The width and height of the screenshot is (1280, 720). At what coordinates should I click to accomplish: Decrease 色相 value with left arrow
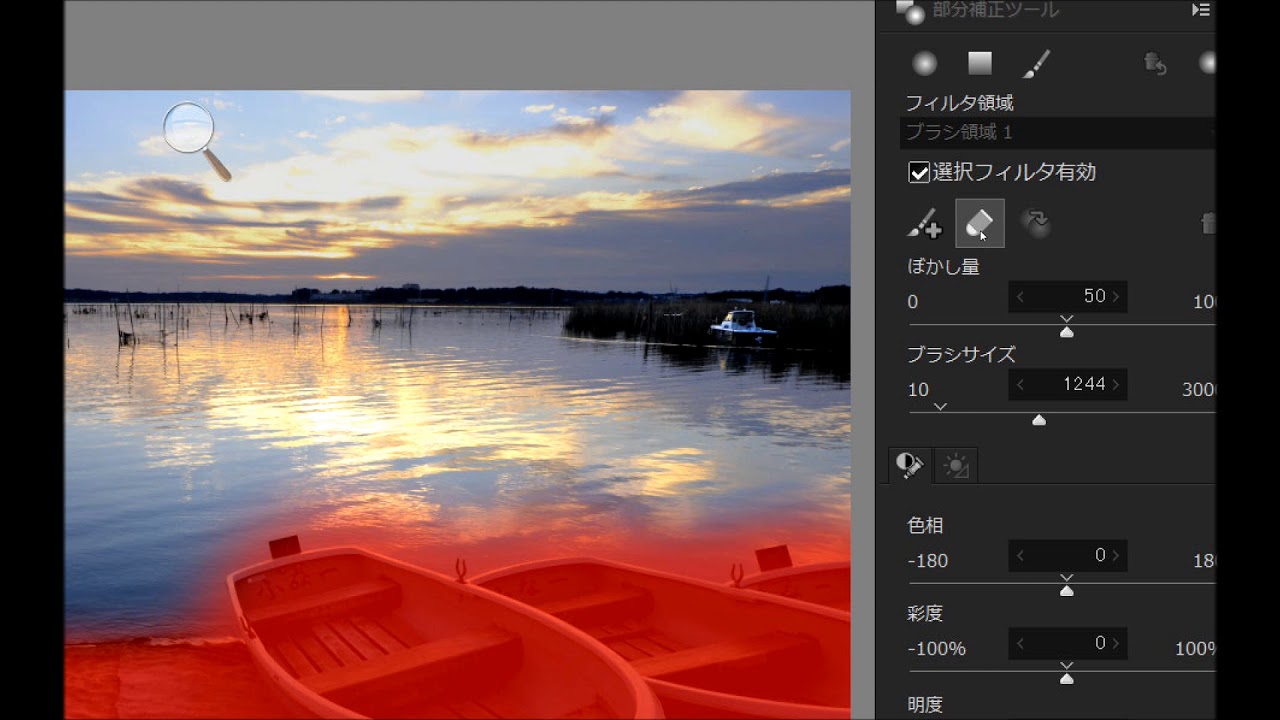tap(1020, 556)
